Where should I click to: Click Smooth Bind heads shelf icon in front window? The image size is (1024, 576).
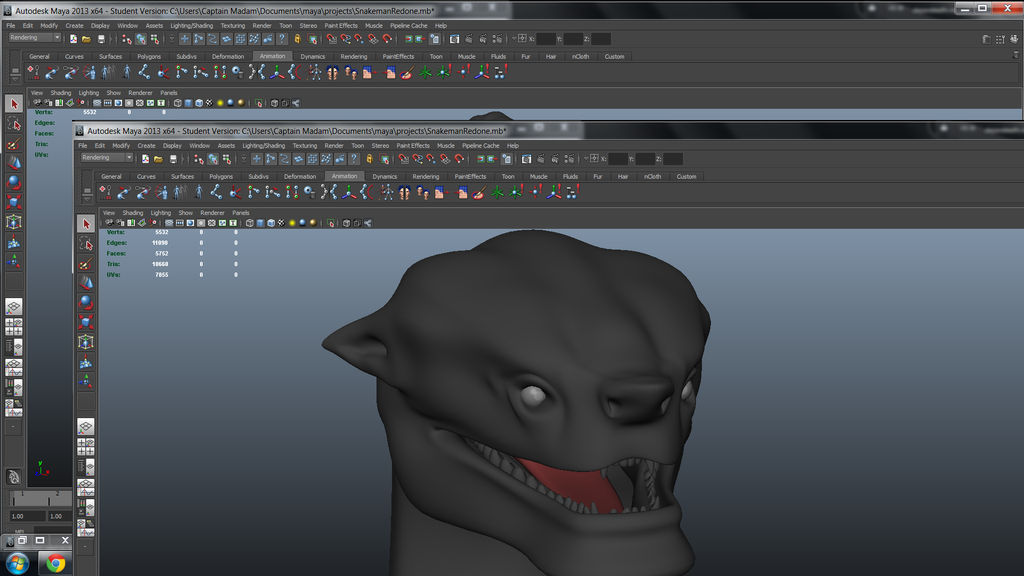click(x=403, y=193)
